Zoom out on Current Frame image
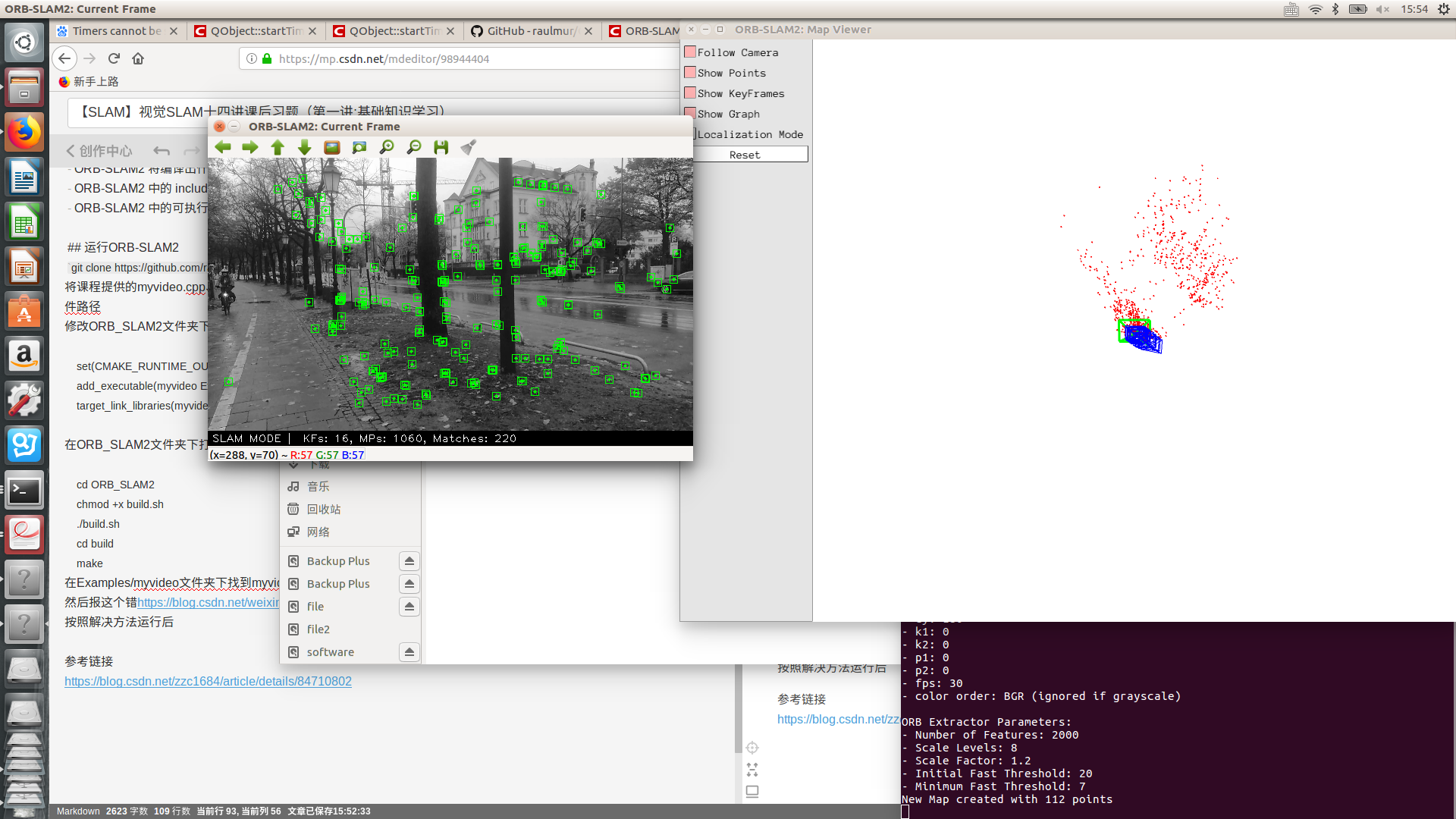The image size is (1456, 819). [x=414, y=147]
